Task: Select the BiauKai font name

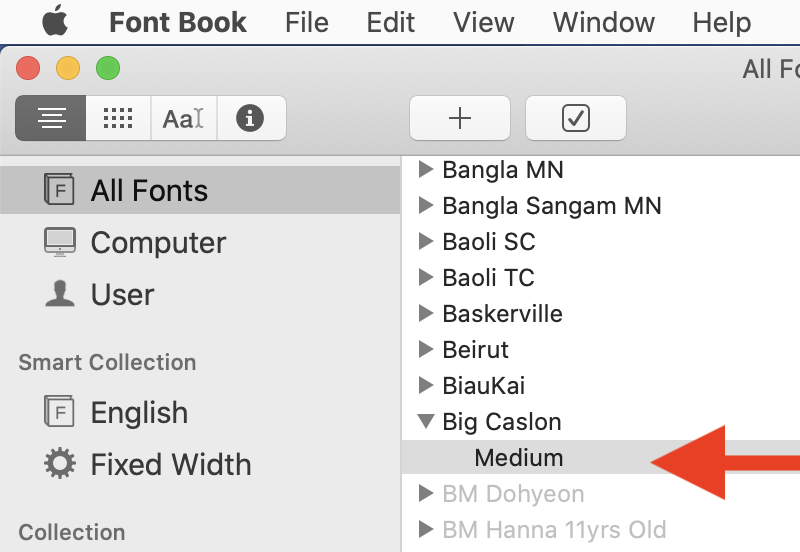Action: pyautogui.click(x=483, y=386)
